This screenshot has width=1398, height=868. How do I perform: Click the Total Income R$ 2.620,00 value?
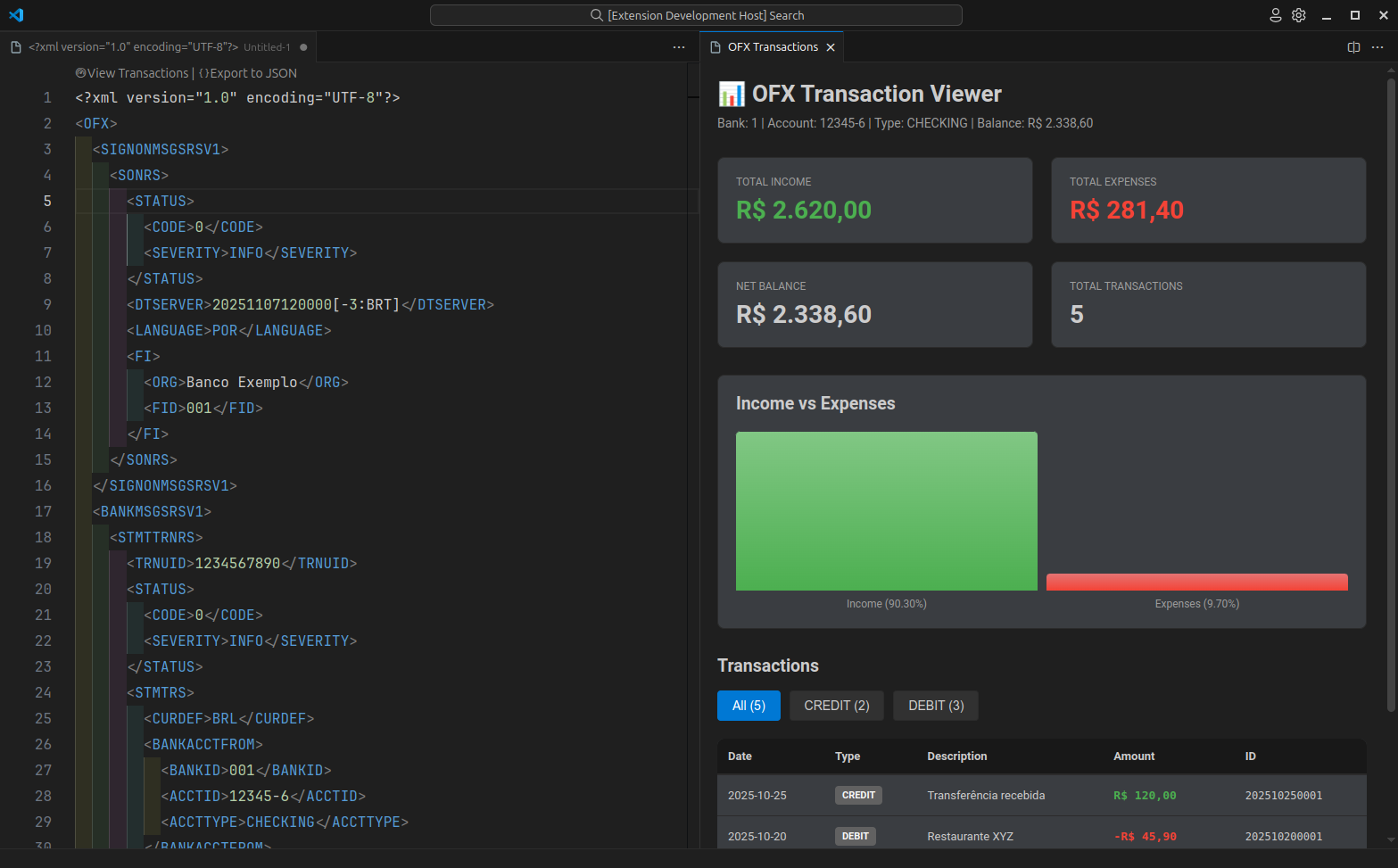point(804,210)
